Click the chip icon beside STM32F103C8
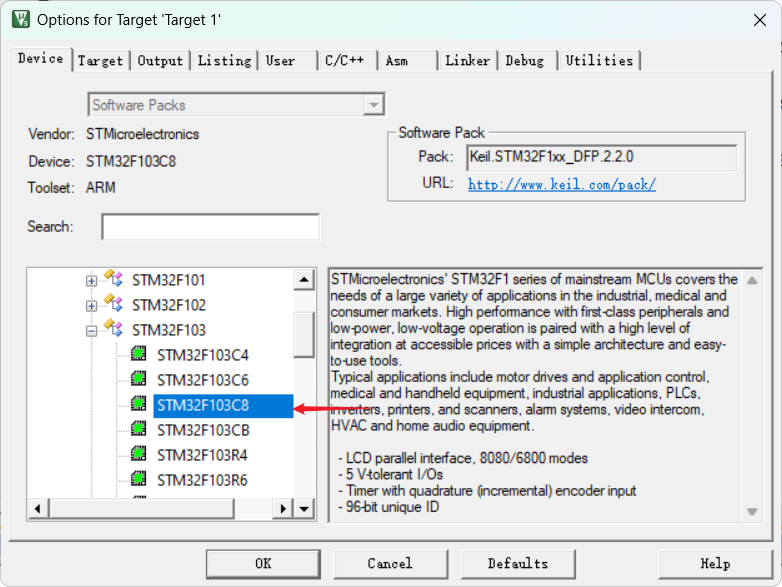This screenshot has width=782, height=587. 139,404
